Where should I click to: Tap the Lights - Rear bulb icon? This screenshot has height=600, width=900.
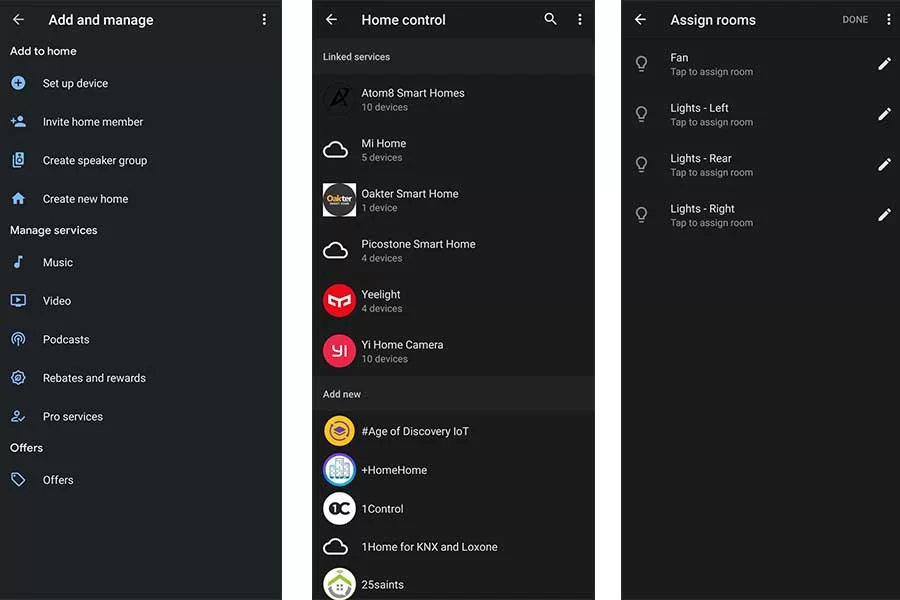coord(642,165)
